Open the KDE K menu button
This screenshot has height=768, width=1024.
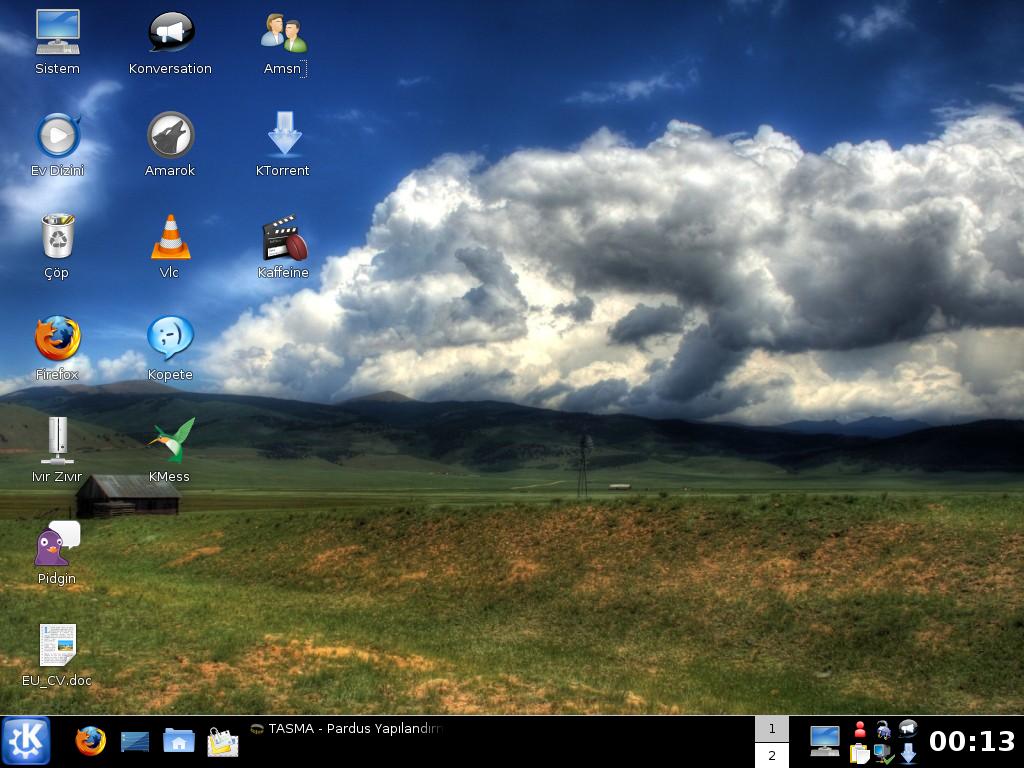25,741
